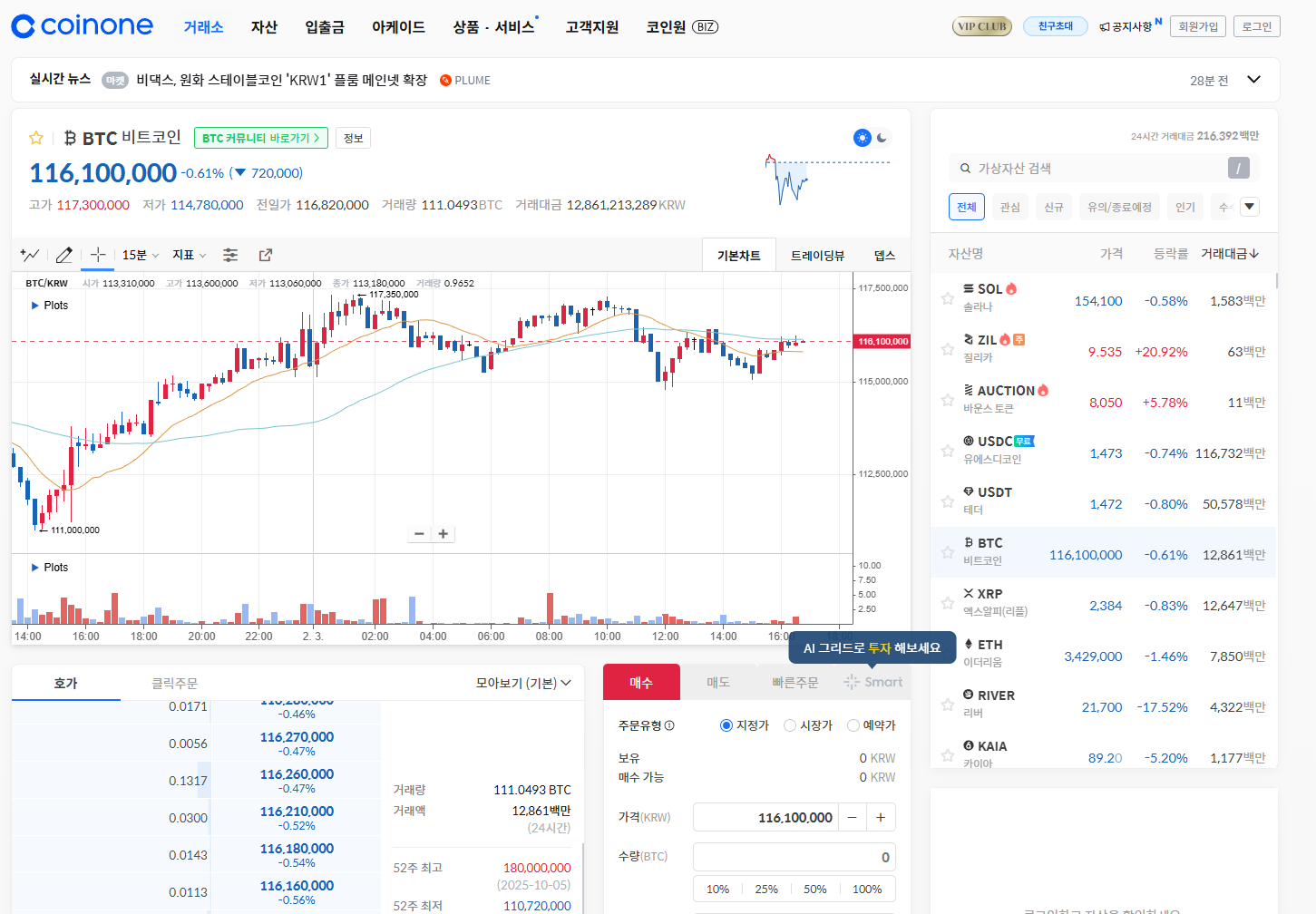Set quantity to 25%
This screenshot has width=1316, height=914.
766,890
